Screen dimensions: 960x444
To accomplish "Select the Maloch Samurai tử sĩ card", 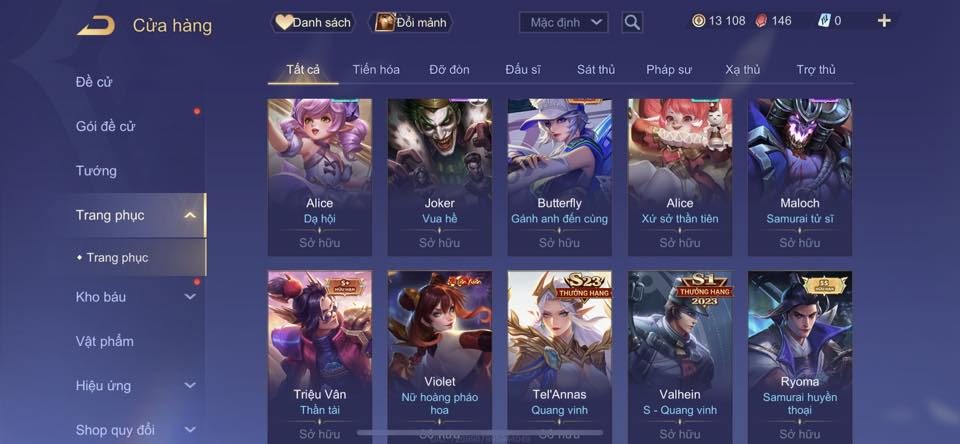I will tap(800, 177).
